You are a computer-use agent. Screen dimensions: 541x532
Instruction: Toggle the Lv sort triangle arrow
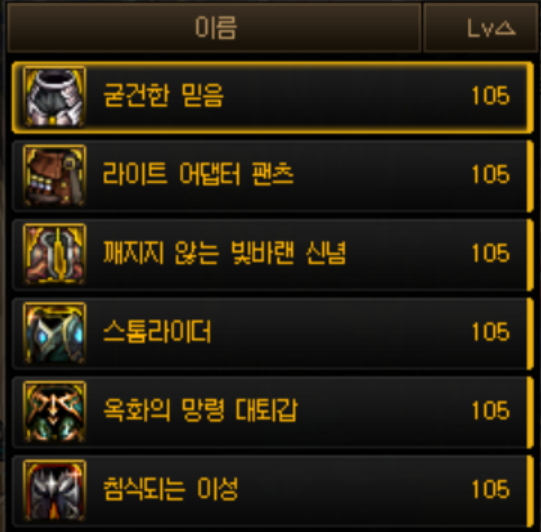click(x=505, y=28)
